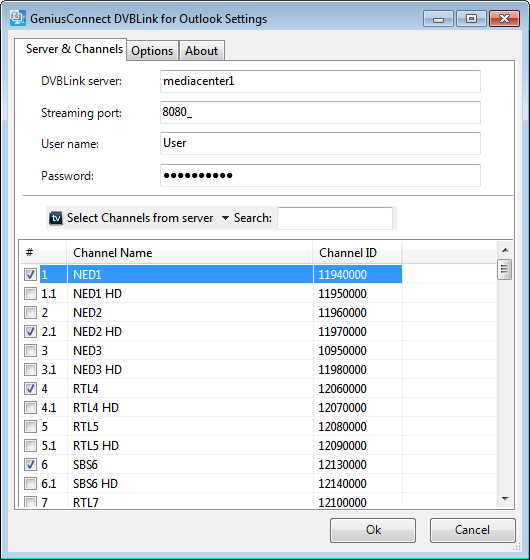Click channel number 4.1

pos(49,408)
